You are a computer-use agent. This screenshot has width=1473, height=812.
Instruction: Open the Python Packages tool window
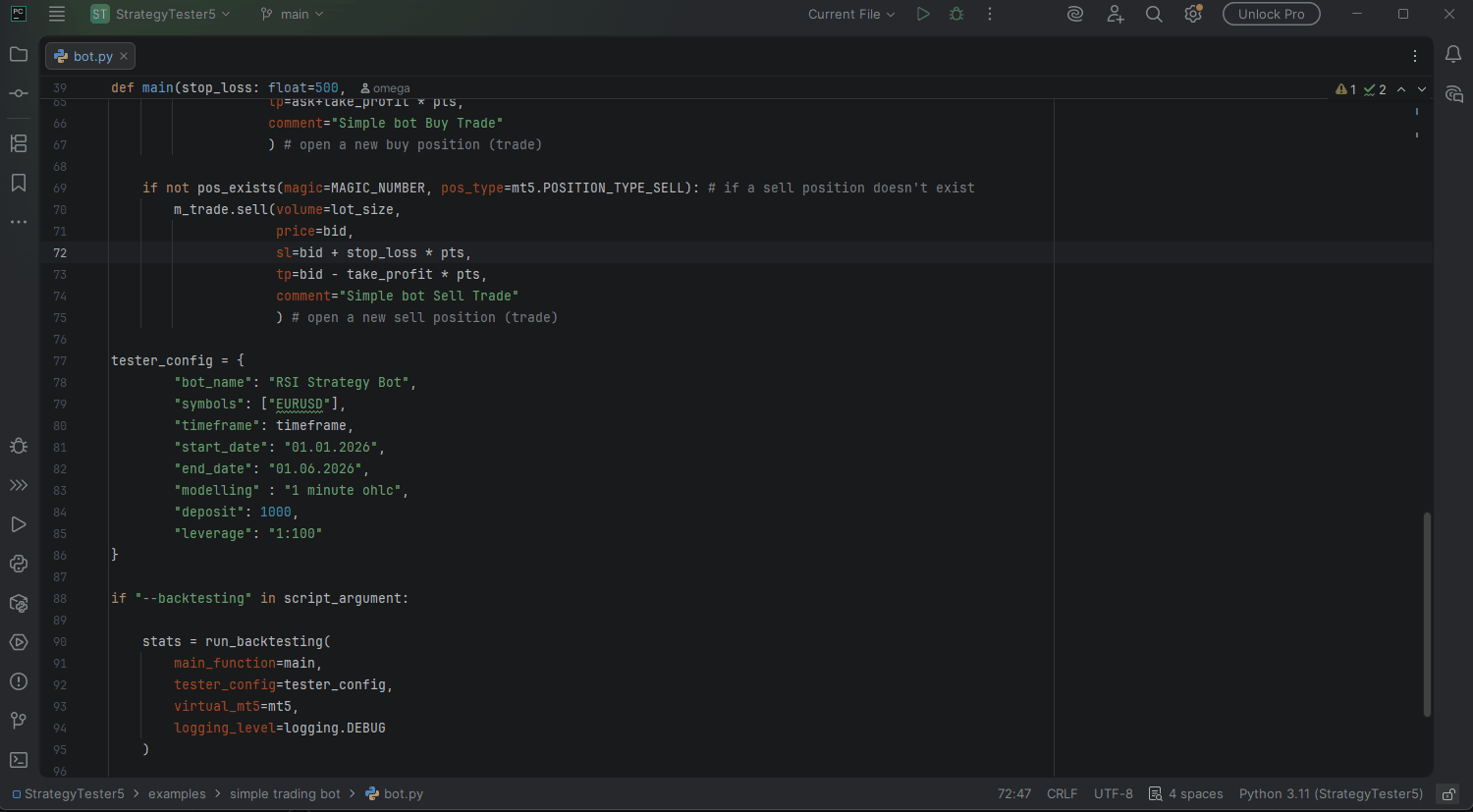(x=19, y=603)
